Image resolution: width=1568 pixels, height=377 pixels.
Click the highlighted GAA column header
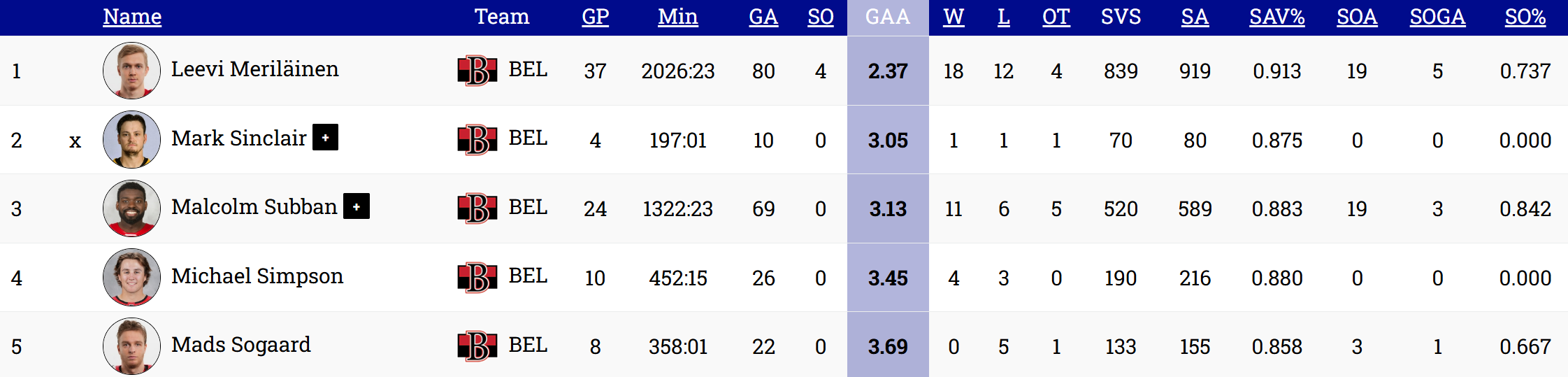[x=887, y=17]
